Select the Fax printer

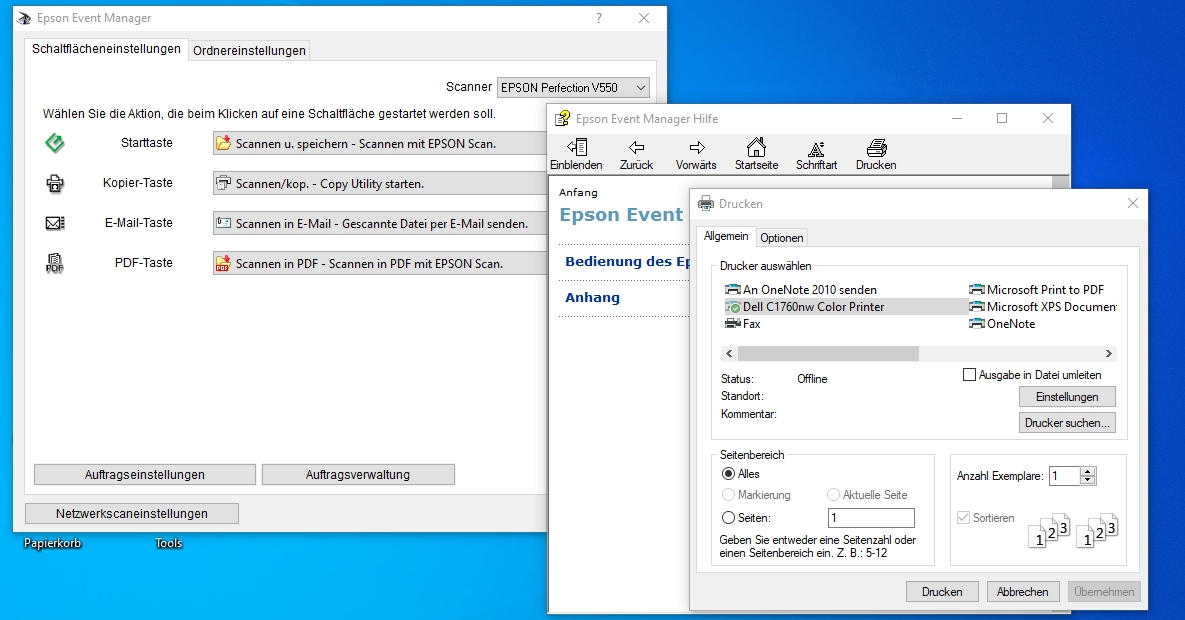742,324
